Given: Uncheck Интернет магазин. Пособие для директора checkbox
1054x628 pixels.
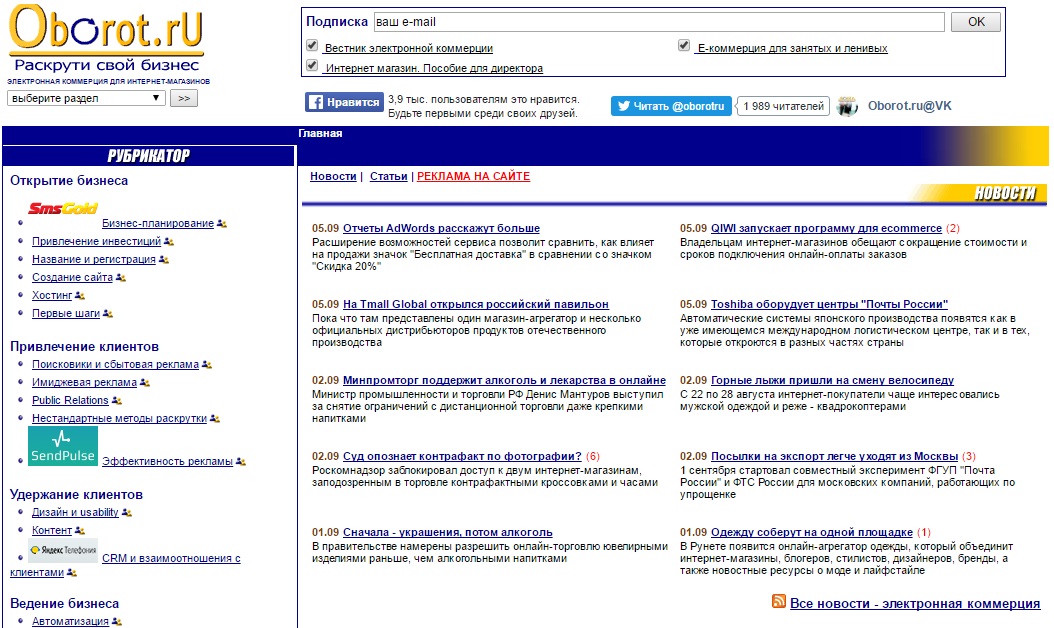Looking at the screenshot, I should coord(312,65).
